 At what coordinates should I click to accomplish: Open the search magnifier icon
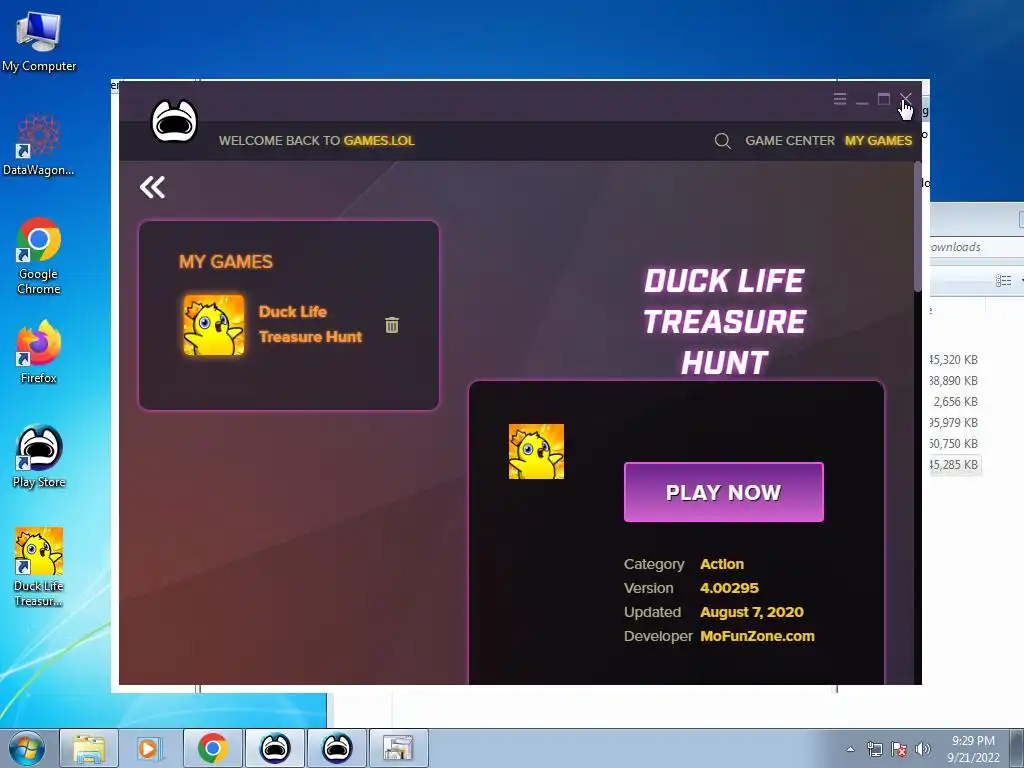(x=722, y=140)
